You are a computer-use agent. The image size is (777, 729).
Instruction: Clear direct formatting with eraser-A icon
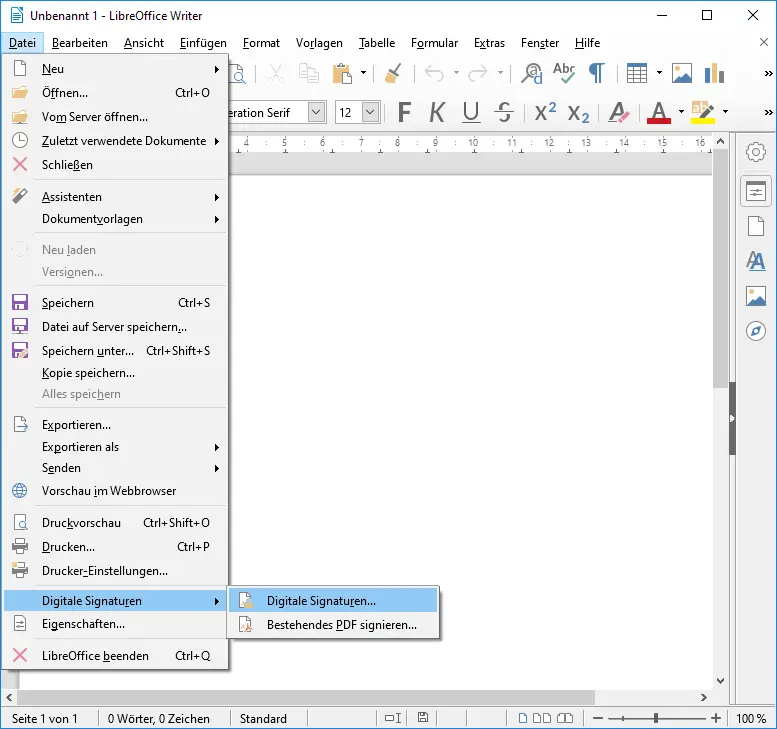[x=618, y=112]
